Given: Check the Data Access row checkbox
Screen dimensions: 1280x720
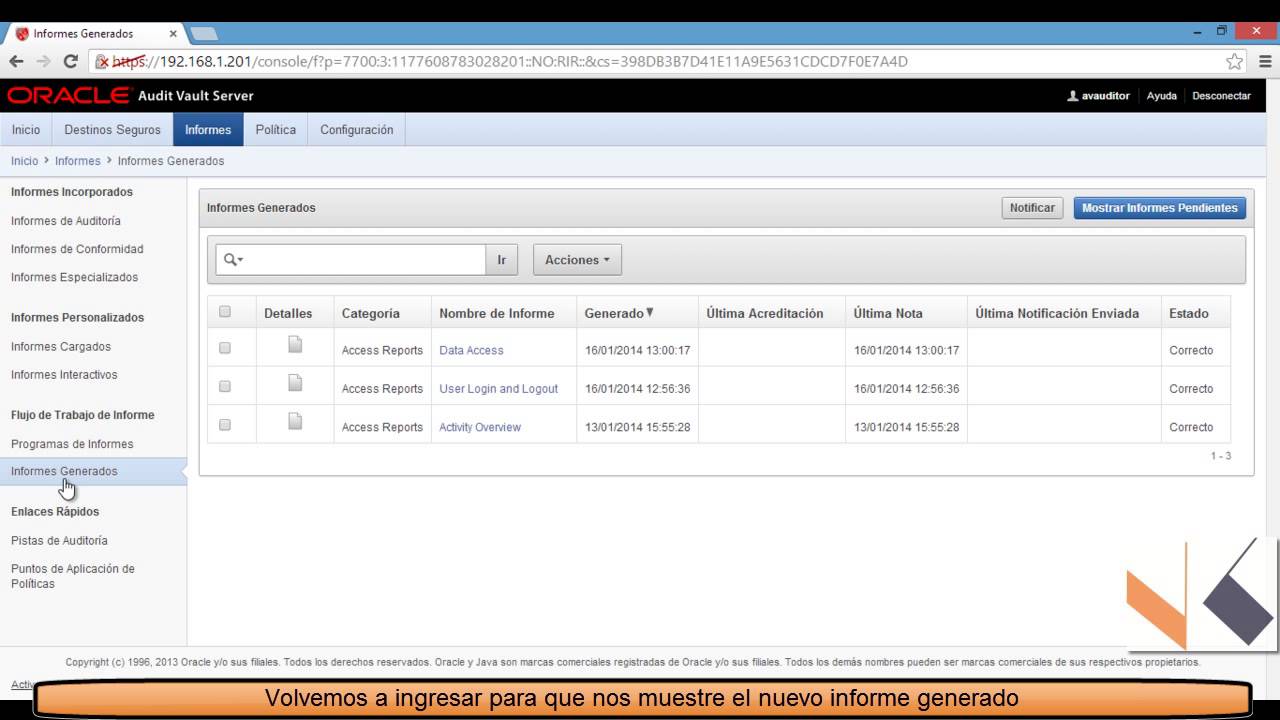Looking at the screenshot, I should pos(225,348).
